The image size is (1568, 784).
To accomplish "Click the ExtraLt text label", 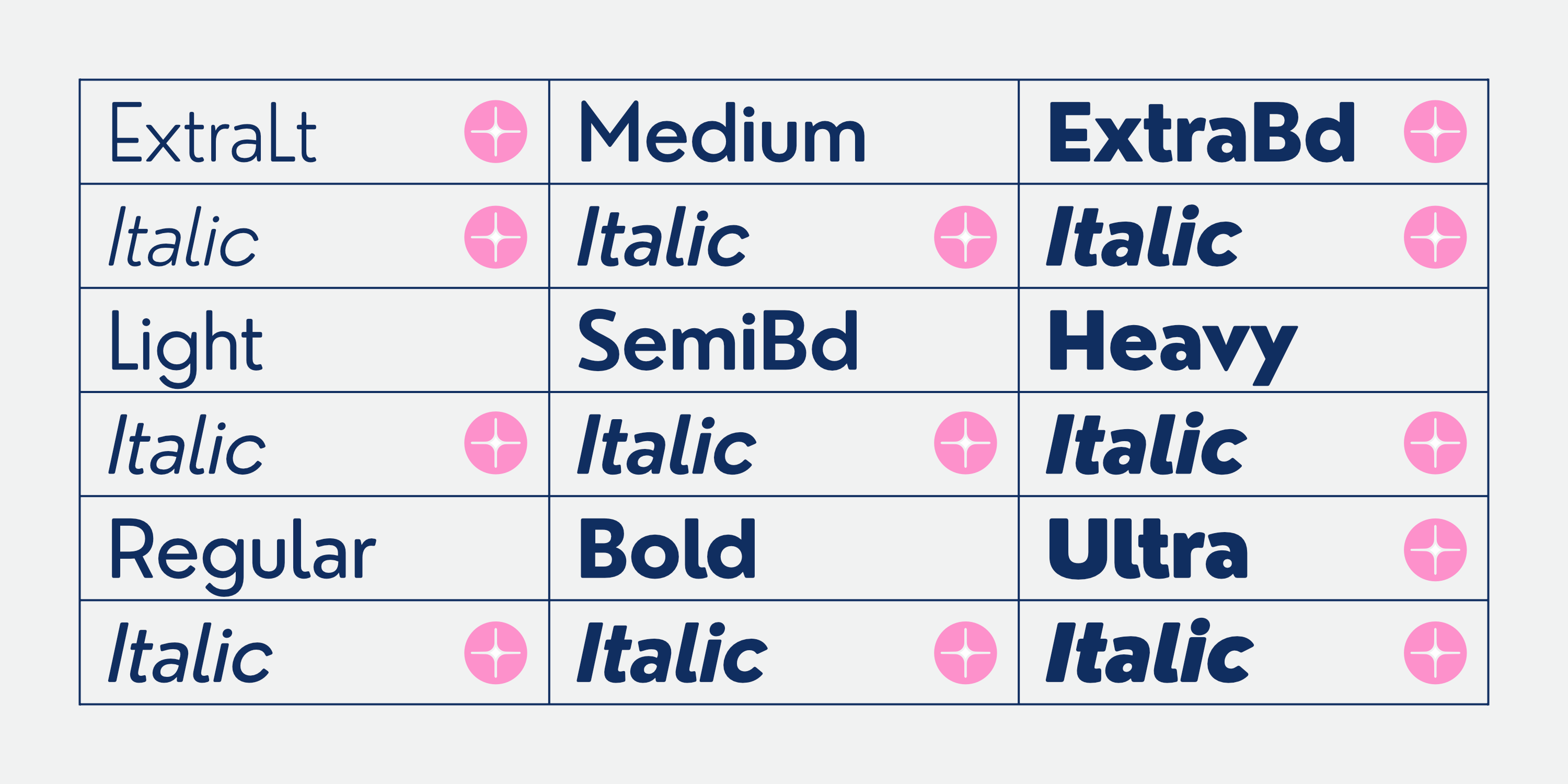I will click(213, 133).
